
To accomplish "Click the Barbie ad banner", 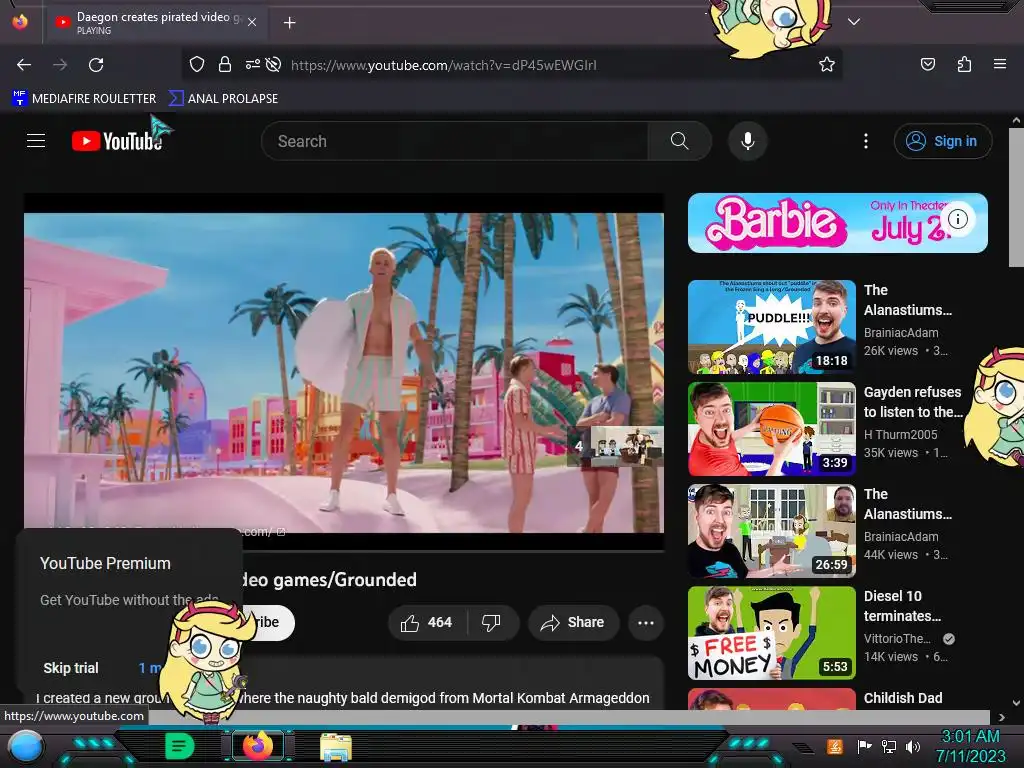I will point(837,223).
